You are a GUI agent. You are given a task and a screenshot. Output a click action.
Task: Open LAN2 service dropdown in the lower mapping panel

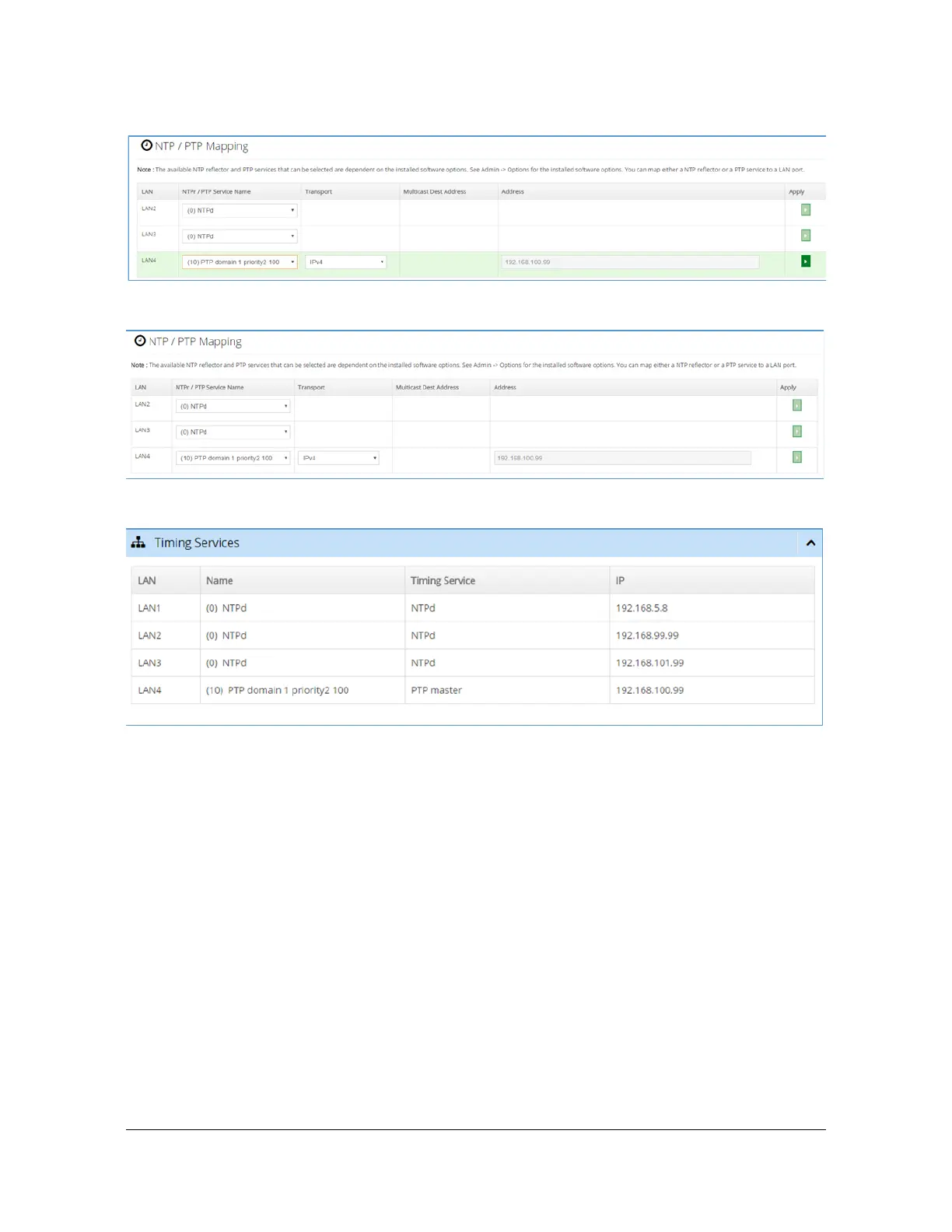233,406
